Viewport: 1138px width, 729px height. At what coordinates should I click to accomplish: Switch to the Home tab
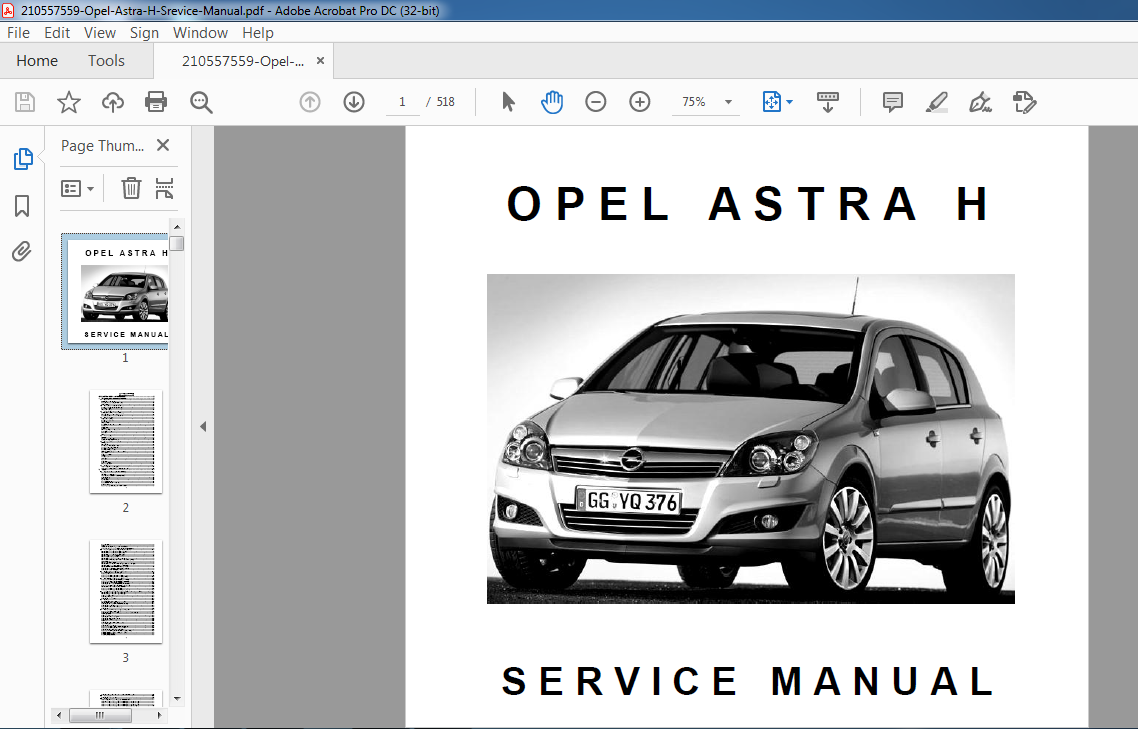click(37, 61)
